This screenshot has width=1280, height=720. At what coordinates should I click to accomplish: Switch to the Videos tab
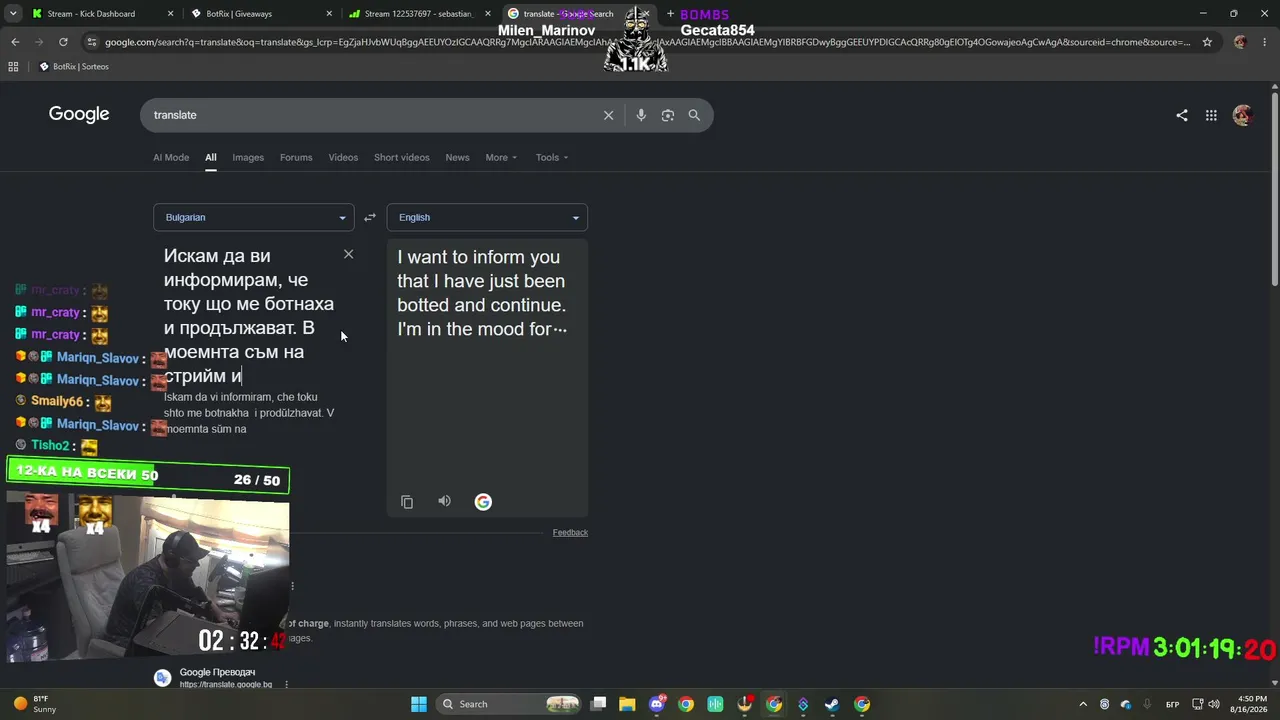pyautogui.click(x=343, y=157)
